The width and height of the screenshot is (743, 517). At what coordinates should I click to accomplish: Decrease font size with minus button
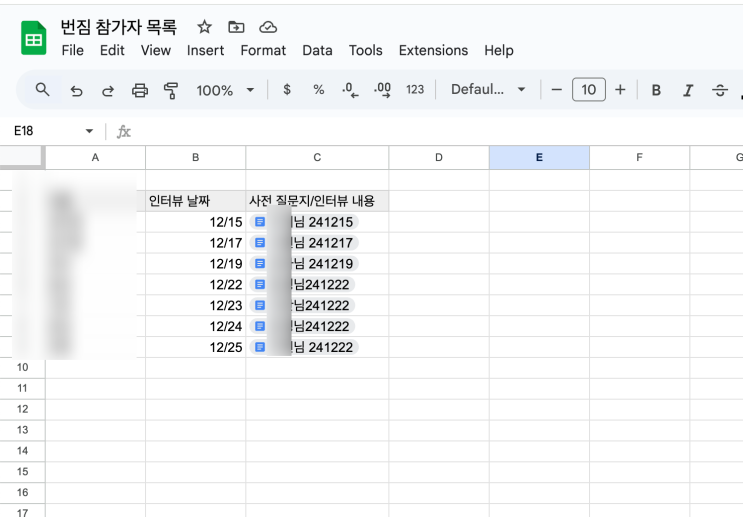pos(557,90)
